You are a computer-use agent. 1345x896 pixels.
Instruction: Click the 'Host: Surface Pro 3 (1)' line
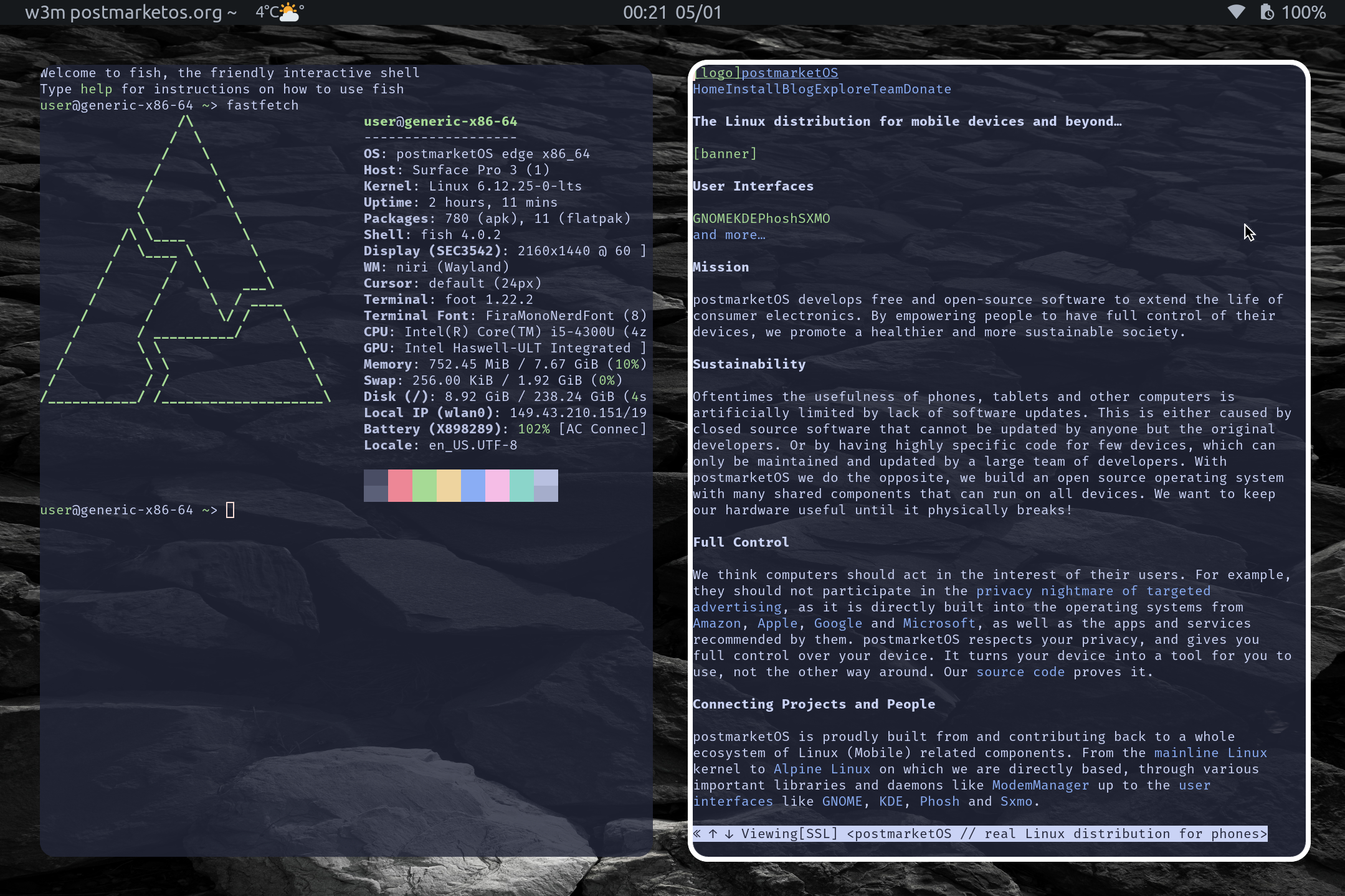coord(457,170)
